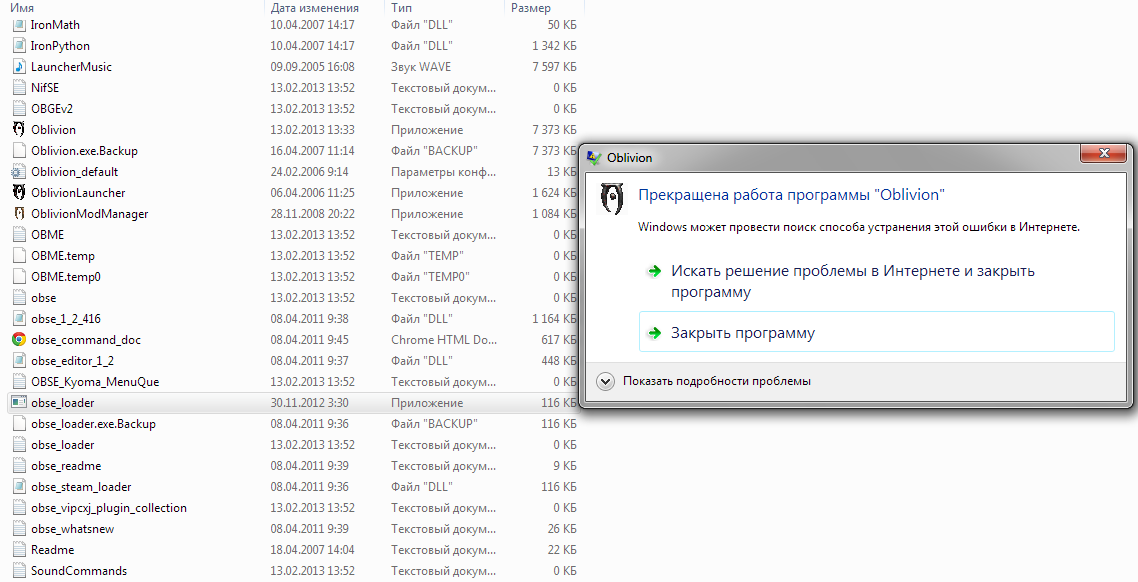Image resolution: width=1138 pixels, height=582 pixels.
Task: Click the OBME.temp0 file icon
Action: (x=19, y=276)
